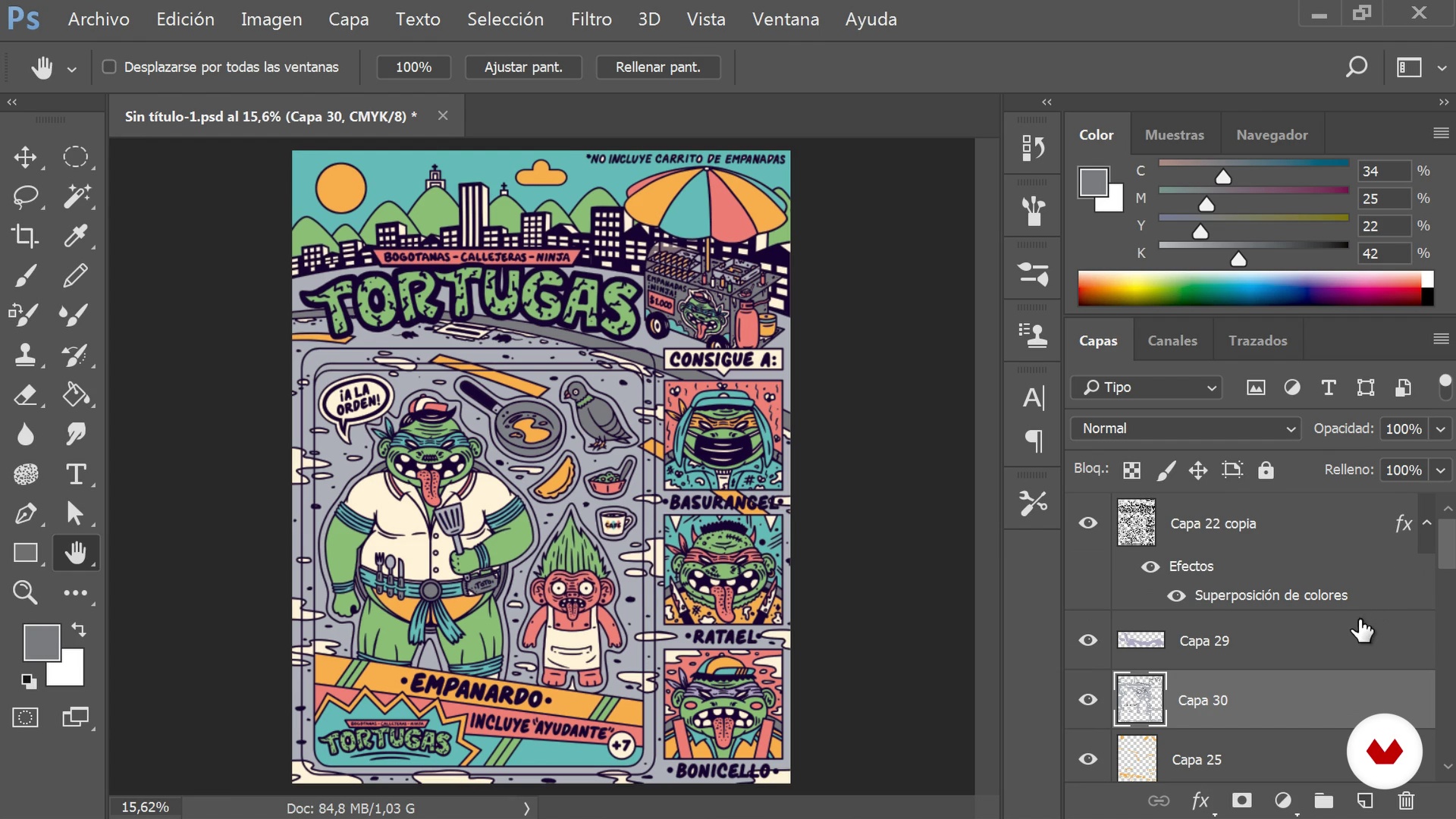Screen dimensions: 1456x819
Task: Add a layer mask
Action: click(x=1241, y=800)
